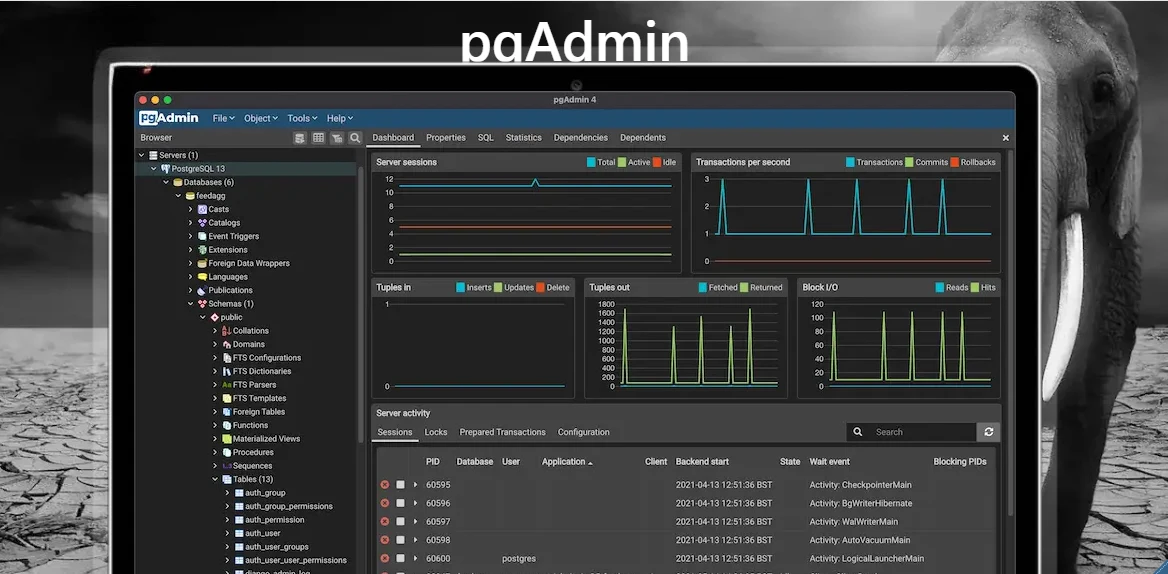Click the Languages node icon
1168x574 pixels.
click(x=202, y=277)
